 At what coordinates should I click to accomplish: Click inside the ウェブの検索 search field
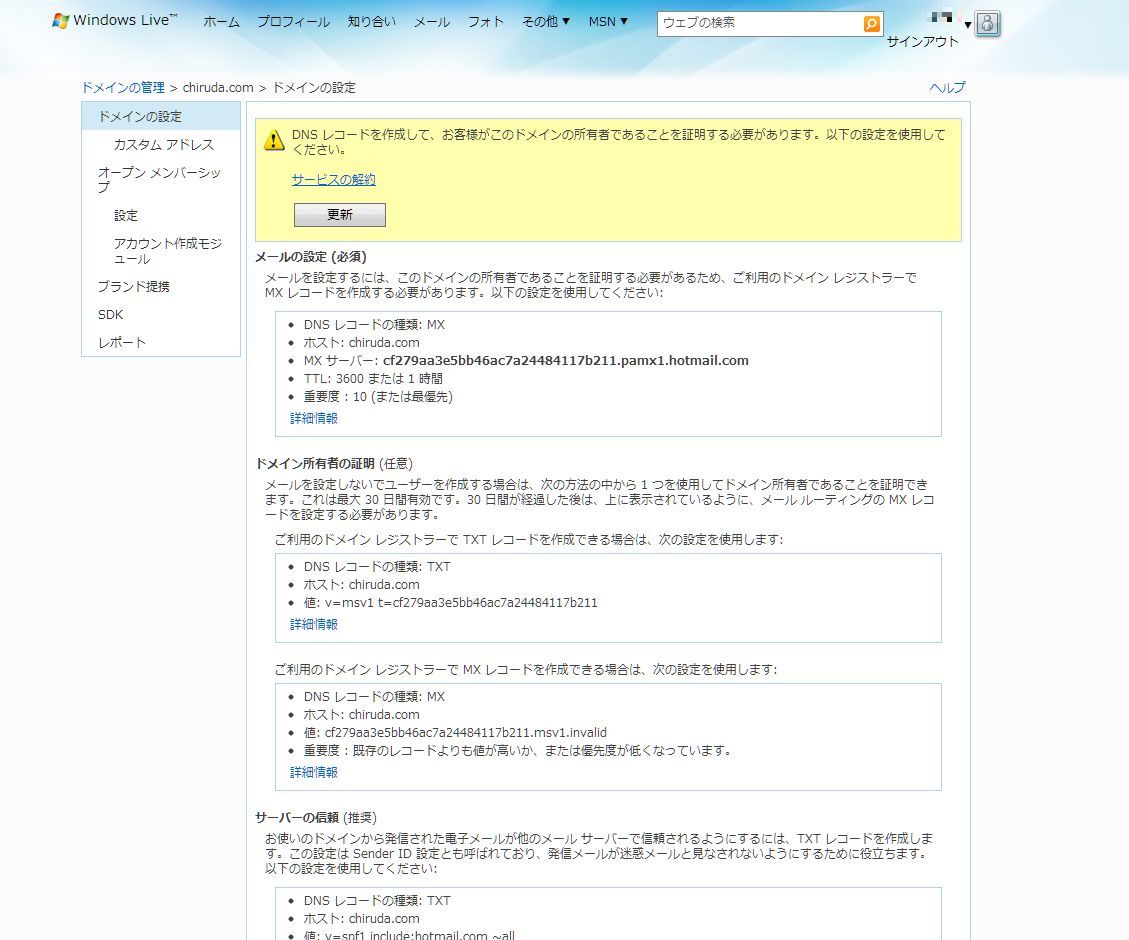coord(760,24)
